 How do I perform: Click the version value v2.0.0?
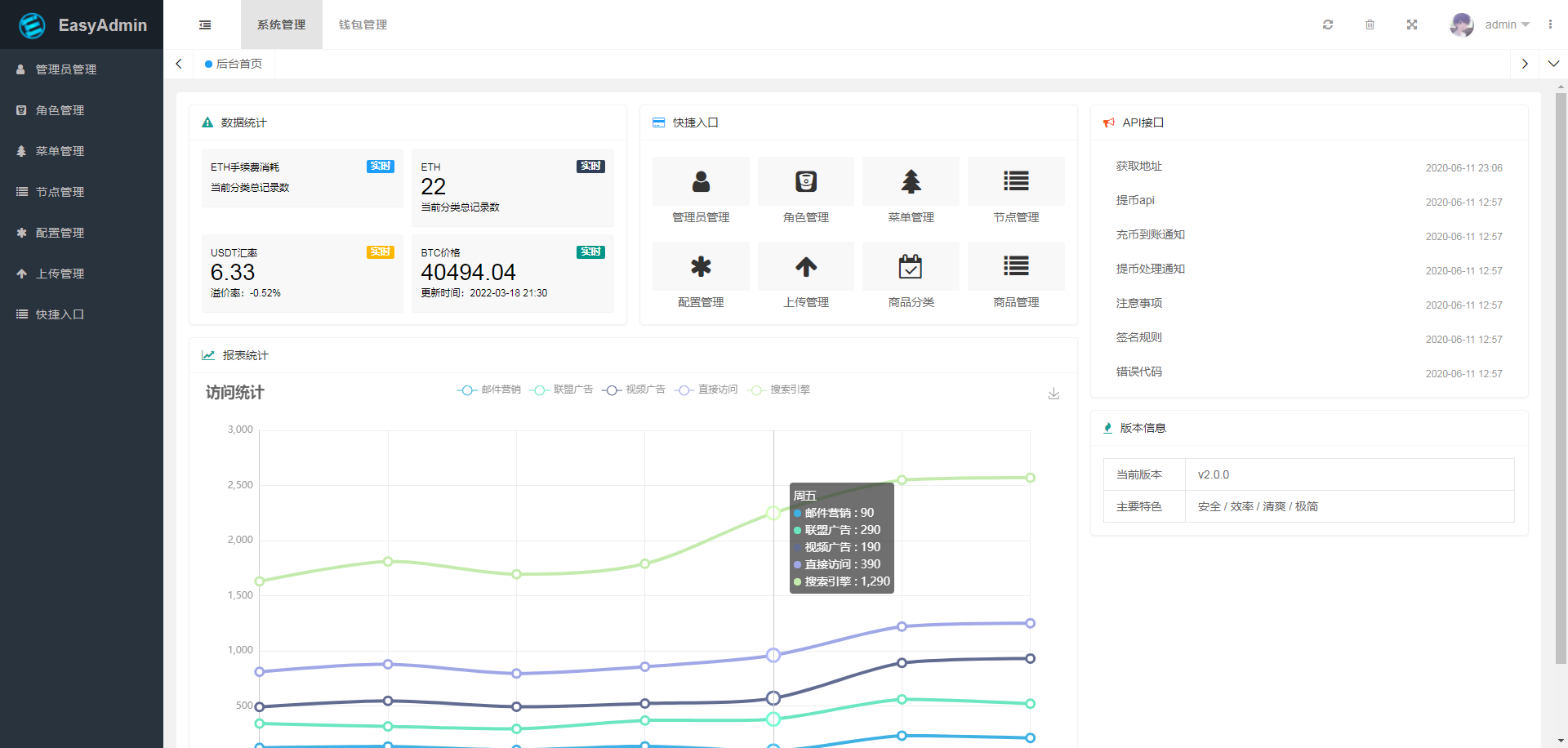point(1214,474)
